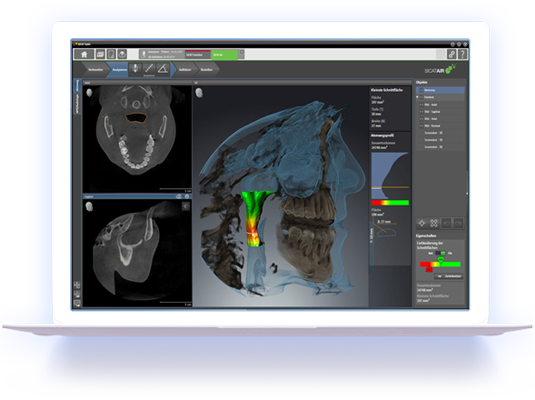
Task: Go to the Bestellen workflow step
Action: [206, 70]
